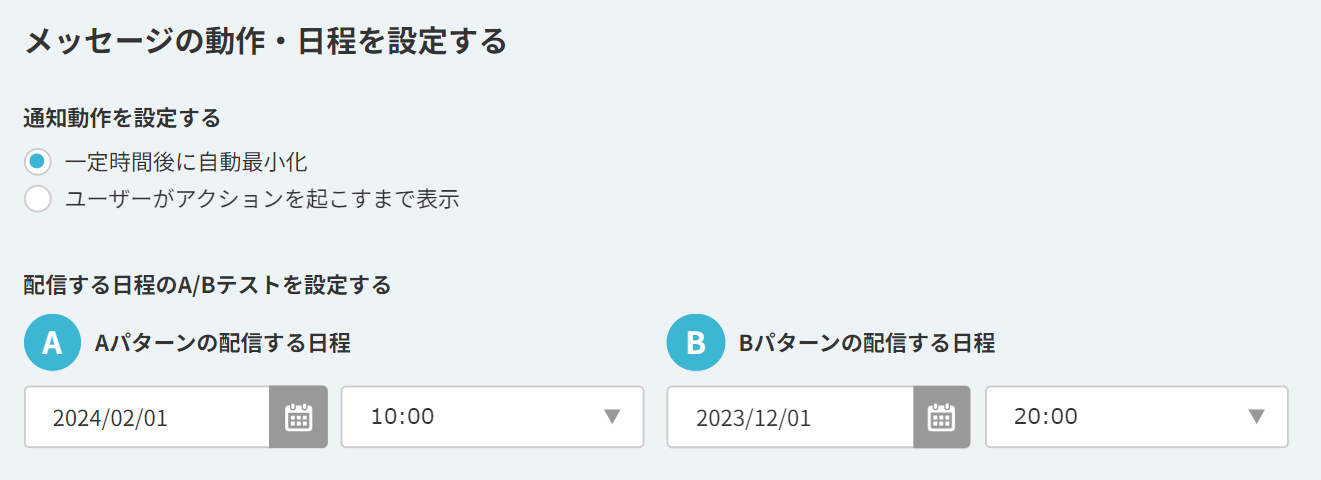
Task: Click the circular A pattern badge
Action: [52, 343]
